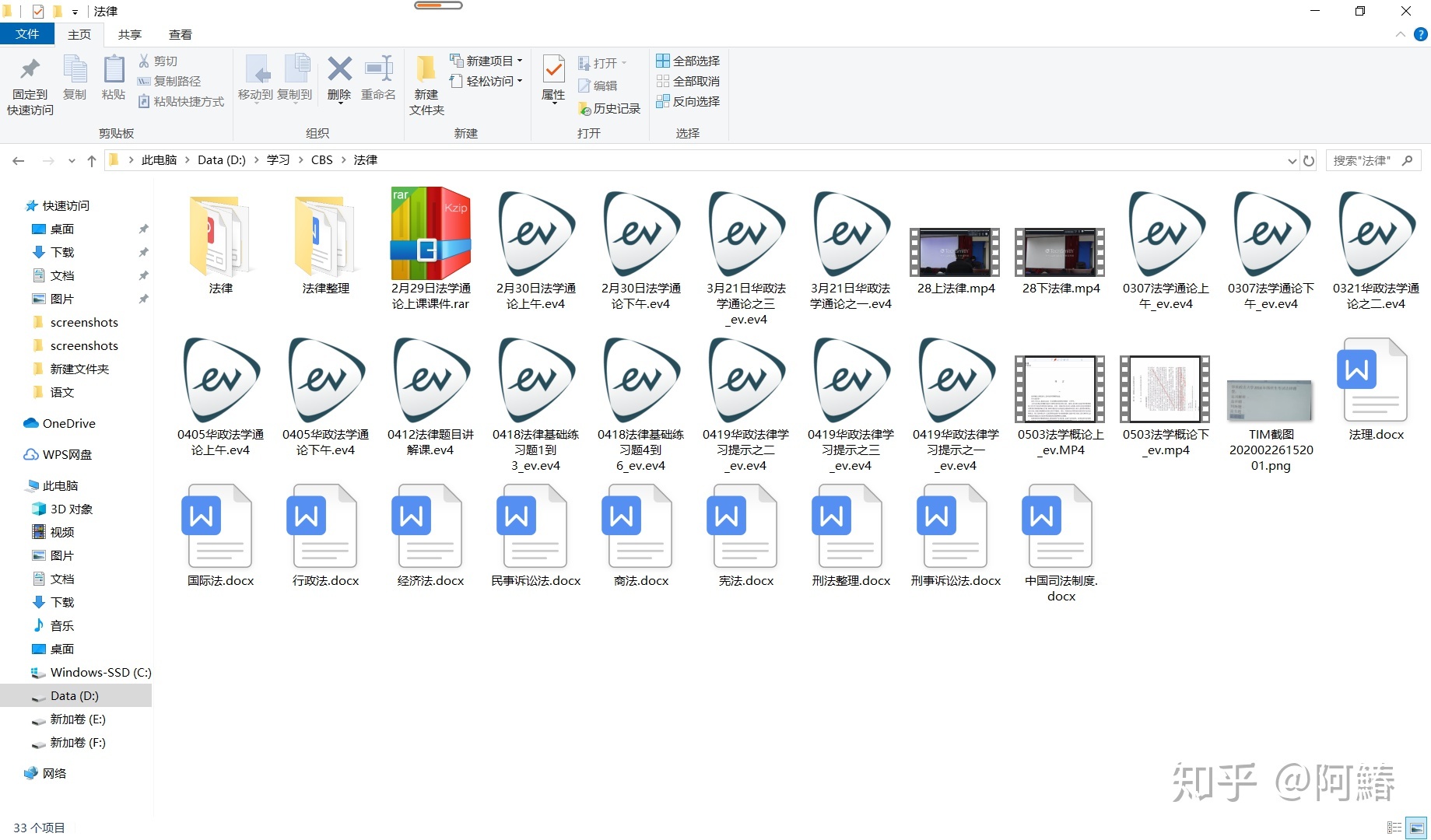The image size is (1431, 840).
Task: Switch to the Home (主页) tab
Action: click(x=79, y=34)
